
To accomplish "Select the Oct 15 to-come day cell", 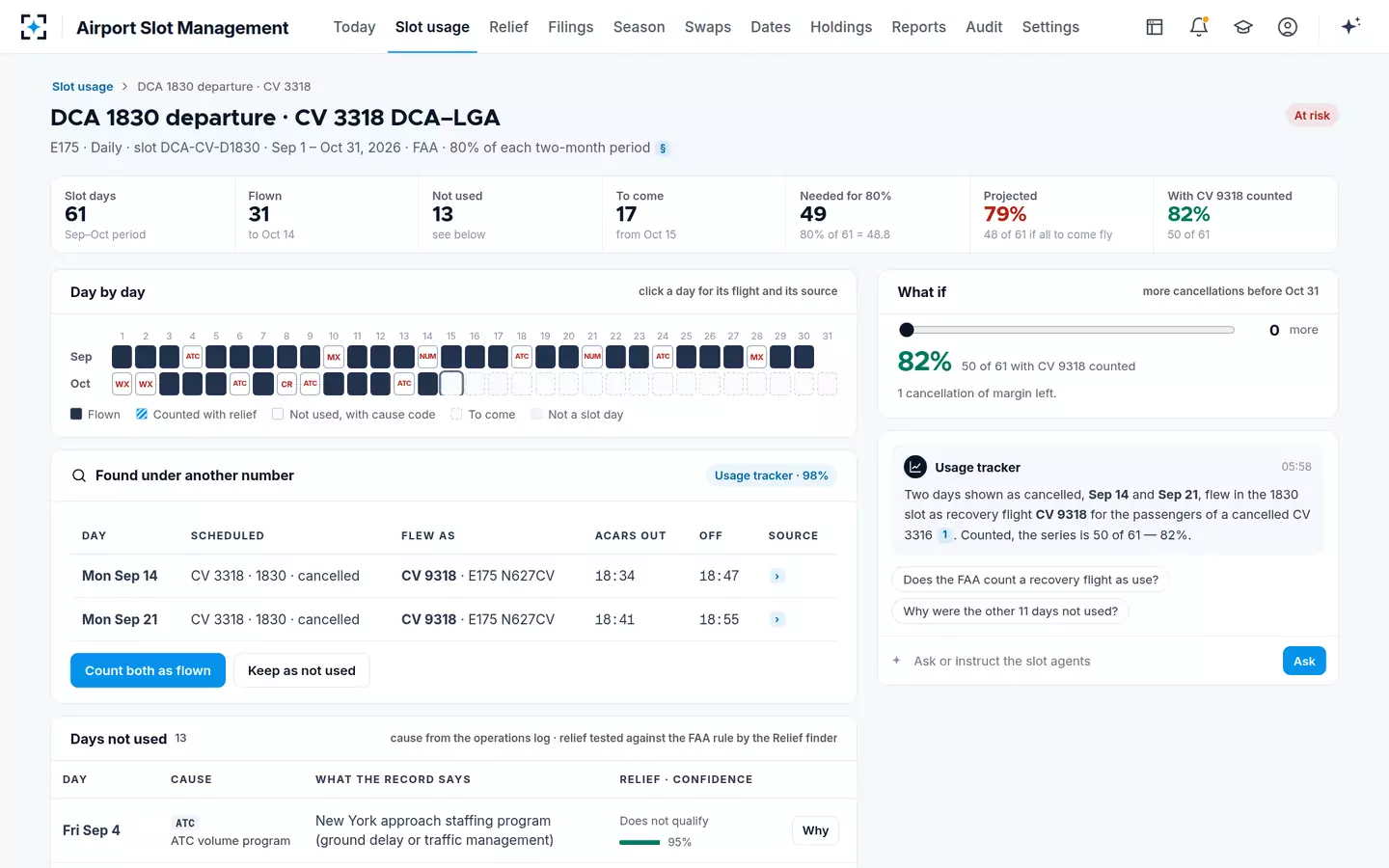I will pos(451,384).
